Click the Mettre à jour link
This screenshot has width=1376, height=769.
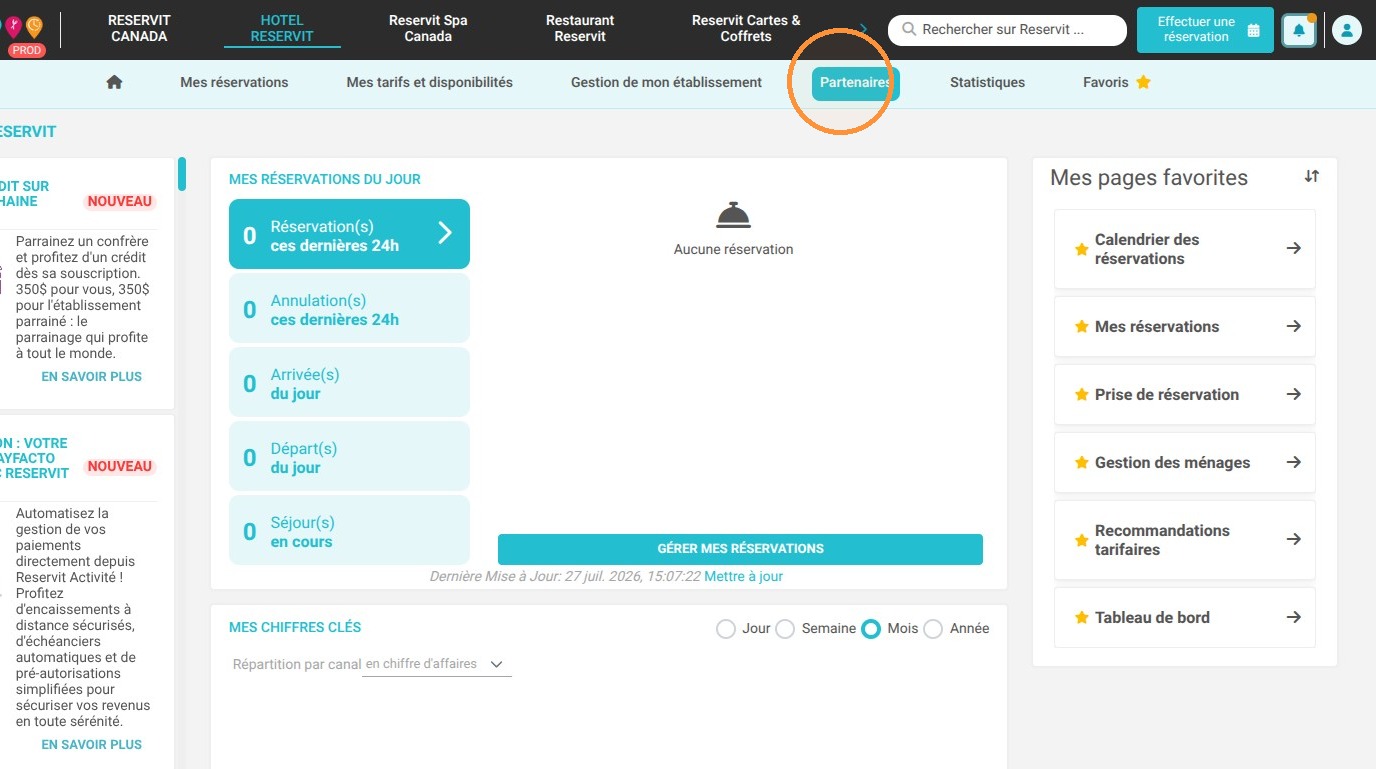(743, 577)
